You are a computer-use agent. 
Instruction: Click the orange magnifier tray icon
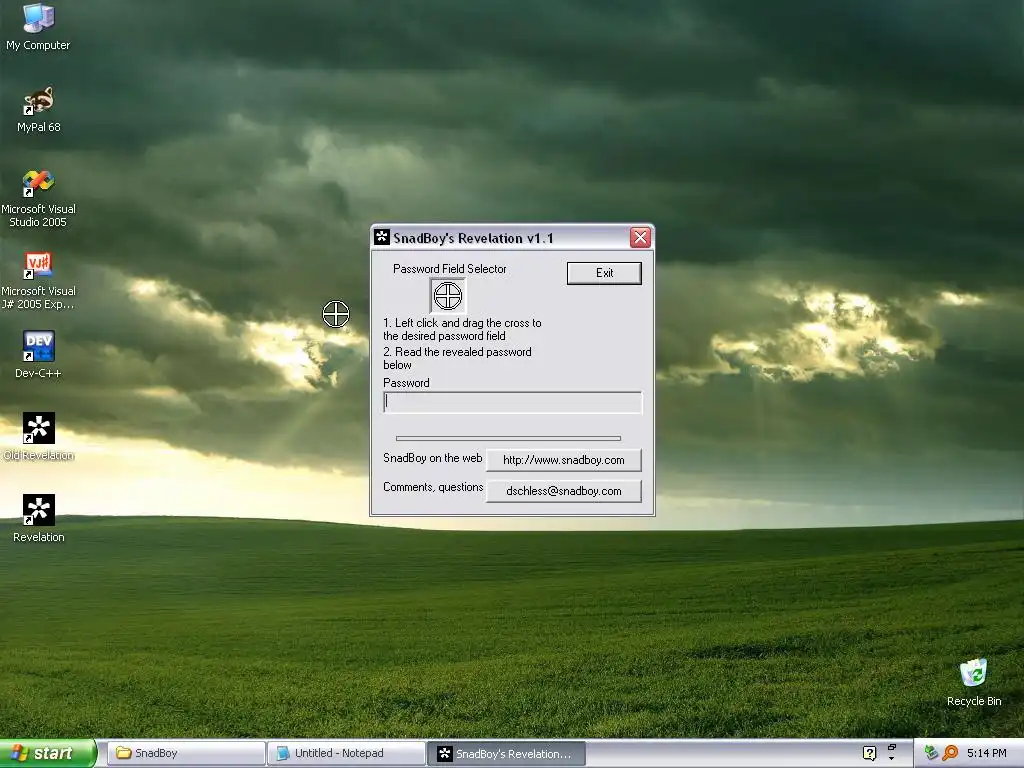pos(950,753)
